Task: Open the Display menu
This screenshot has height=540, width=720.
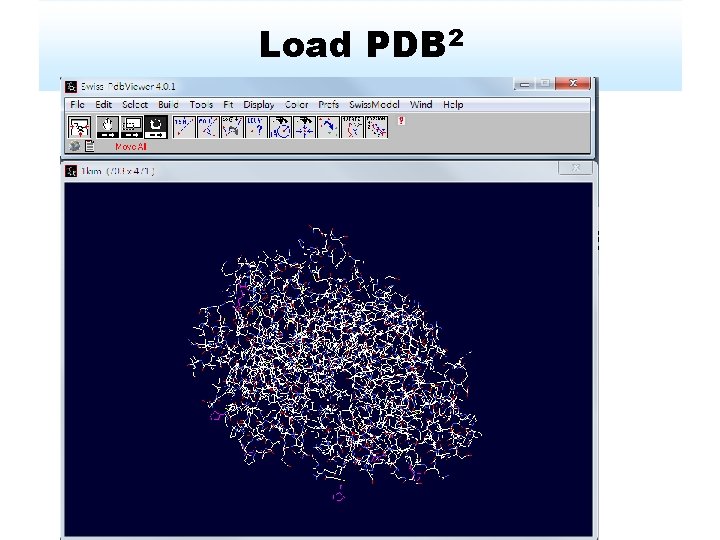Action: coord(259,105)
